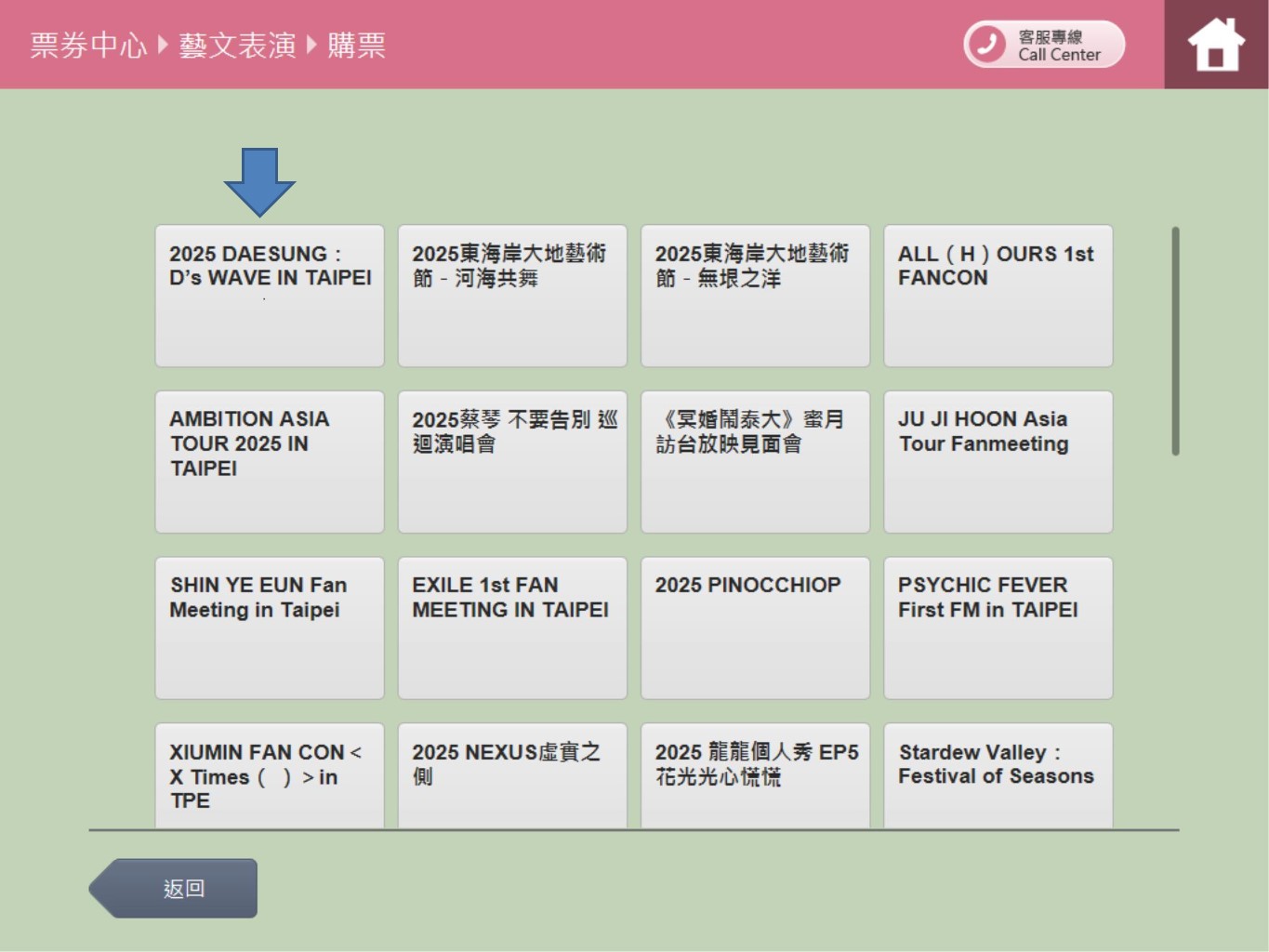The height and width of the screenshot is (952, 1269).
Task: Select SHIN YE EUN Fan Meeting in Taipei
Action: coord(269,626)
